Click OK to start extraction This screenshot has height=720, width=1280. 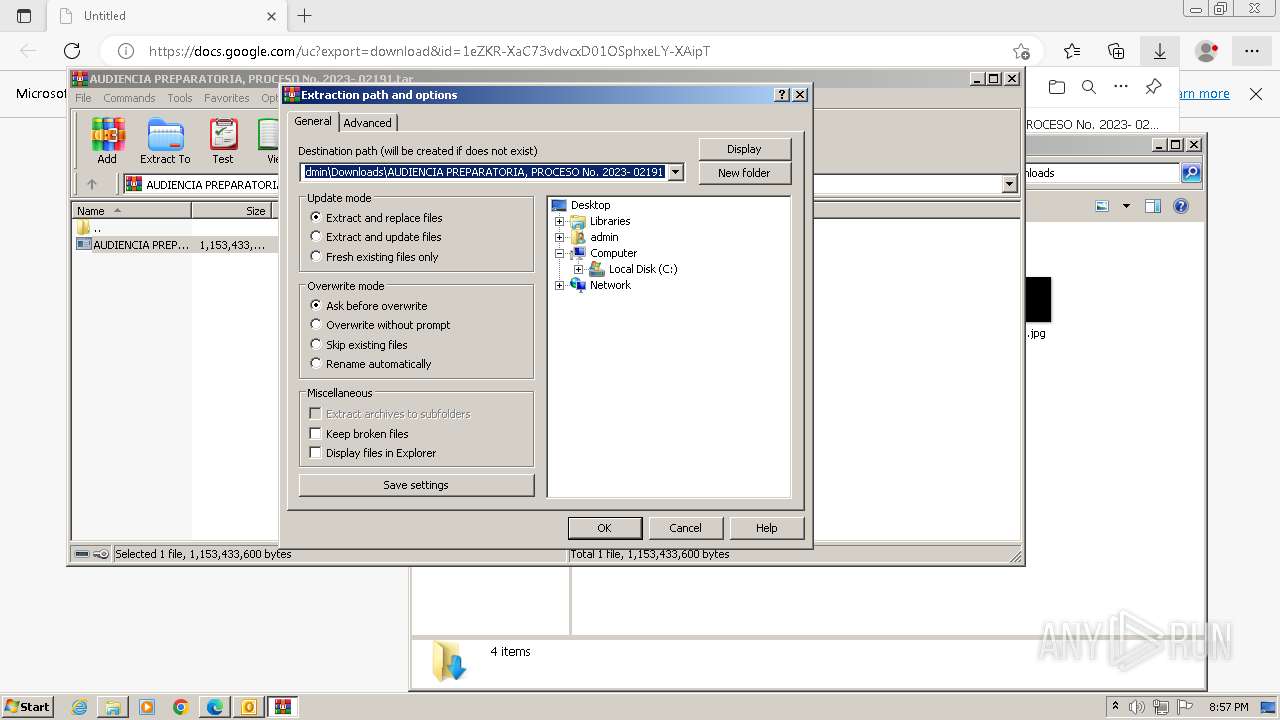click(x=604, y=528)
